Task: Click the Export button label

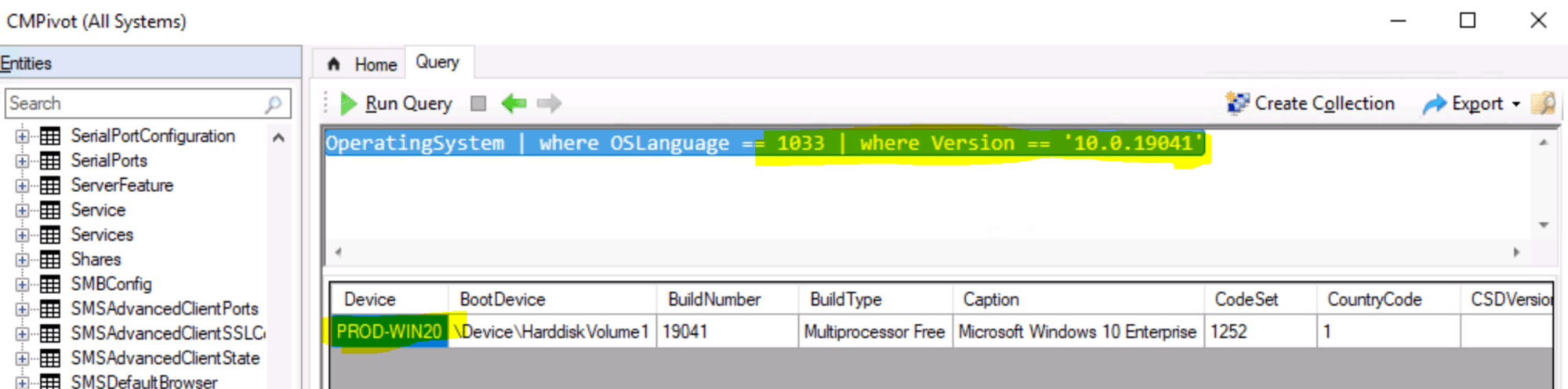Action: pos(1477,104)
